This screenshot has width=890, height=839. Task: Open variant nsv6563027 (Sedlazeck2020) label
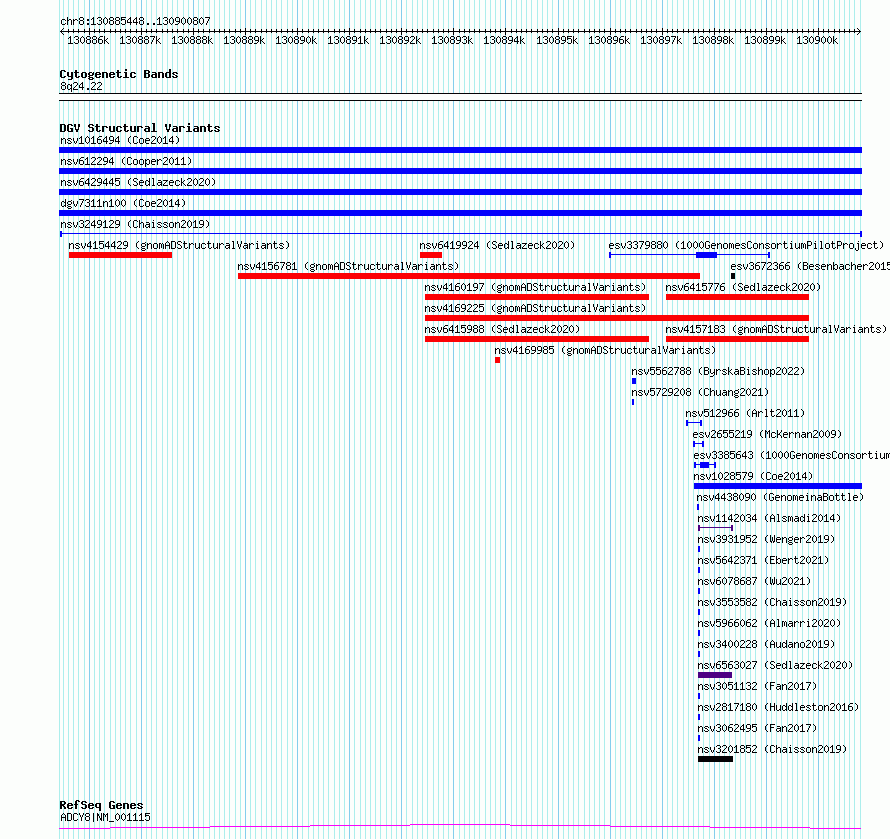click(x=775, y=665)
